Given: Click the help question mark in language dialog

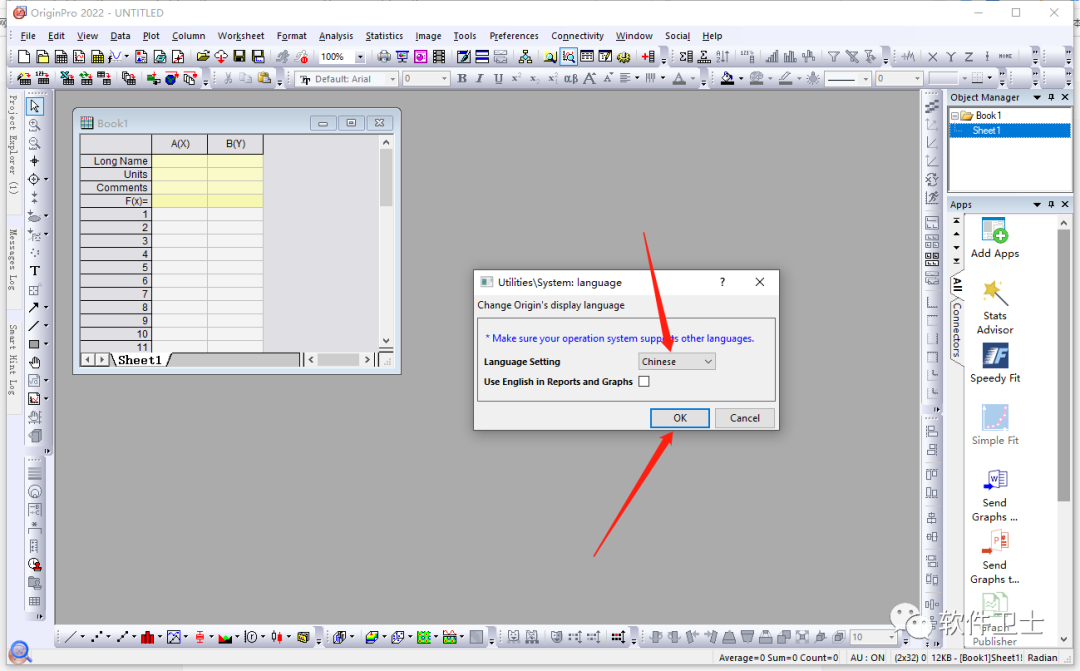Looking at the screenshot, I should (723, 282).
